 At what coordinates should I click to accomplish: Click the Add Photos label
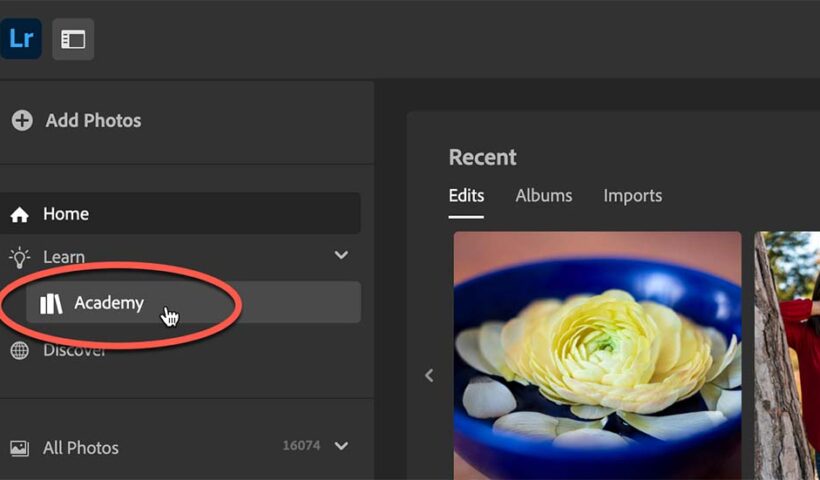pyautogui.click(x=93, y=121)
